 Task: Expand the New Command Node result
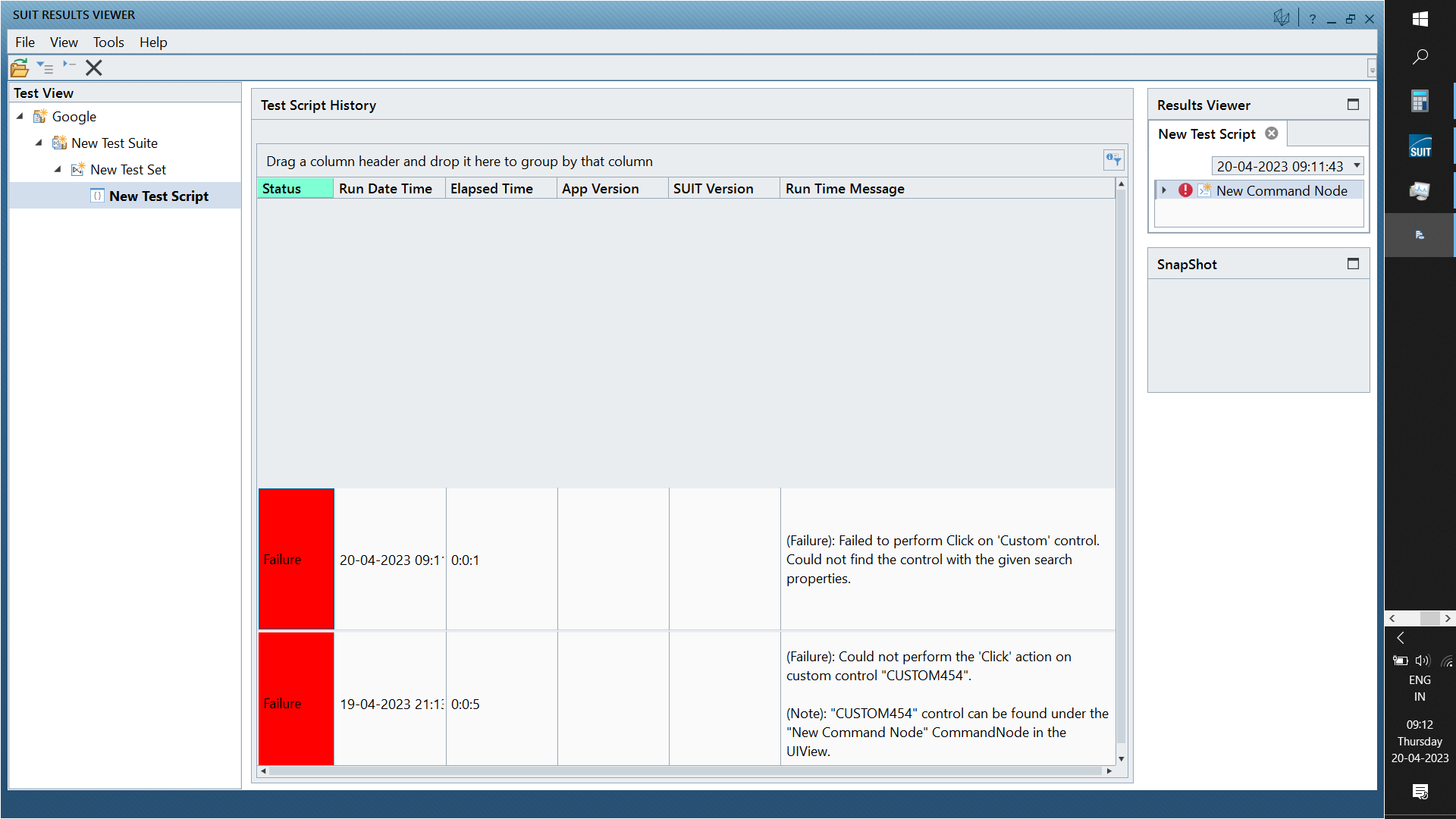(x=1164, y=190)
